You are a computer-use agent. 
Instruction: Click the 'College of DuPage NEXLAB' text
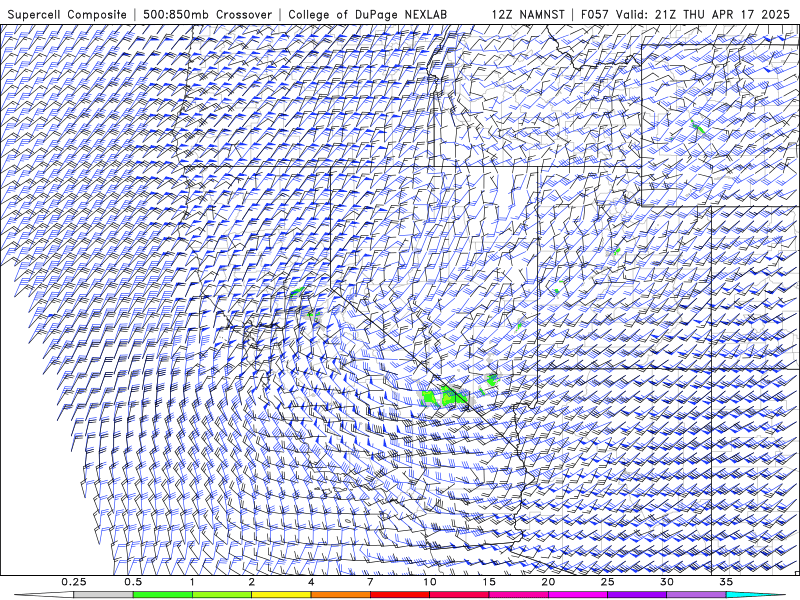click(367, 15)
